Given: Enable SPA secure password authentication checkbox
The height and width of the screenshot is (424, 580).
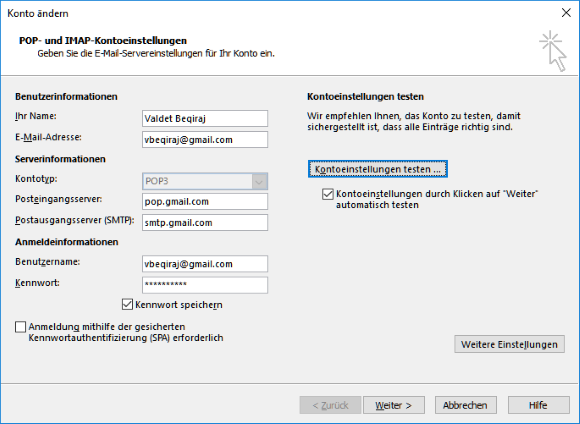Looking at the screenshot, I should (x=20, y=327).
